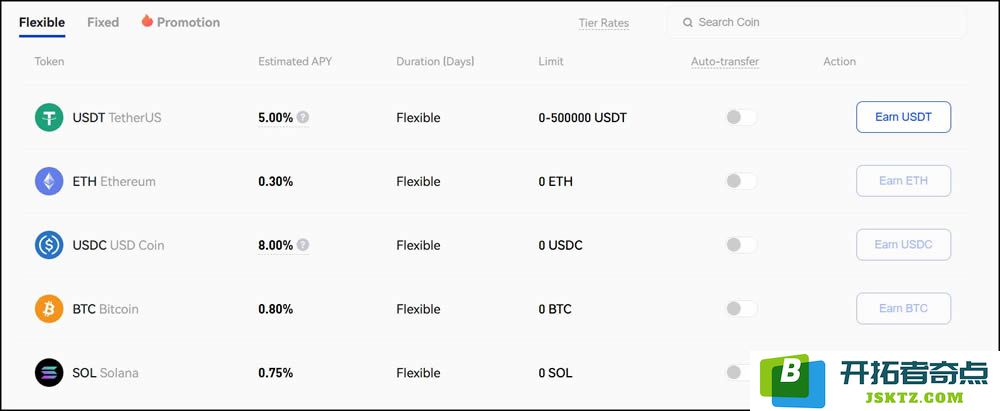Viewport: 1000px width, 411px height.
Task: Switch to the Fixed tab
Action: [x=103, y=22]
